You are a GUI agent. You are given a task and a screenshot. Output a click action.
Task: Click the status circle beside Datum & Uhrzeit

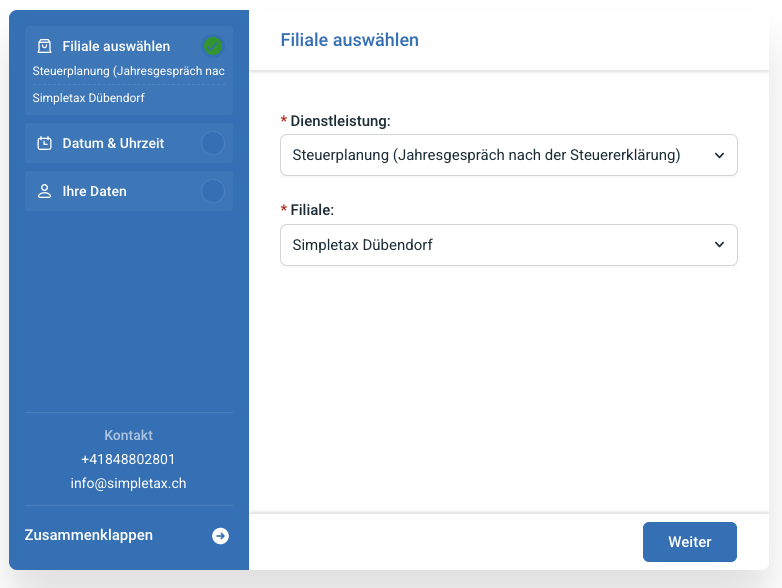(x=213, y=143)
